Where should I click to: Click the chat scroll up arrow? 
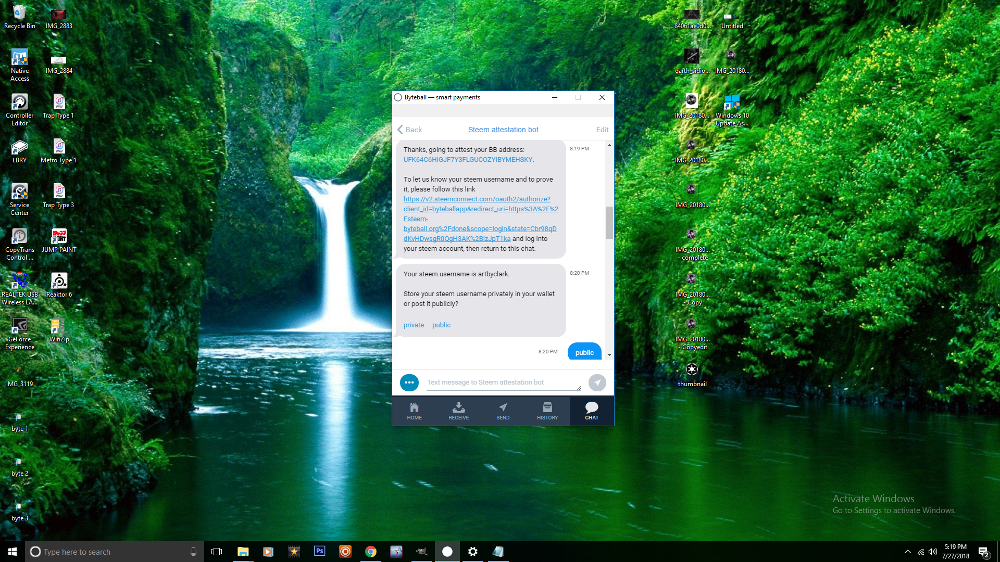[x=609, y=146]
